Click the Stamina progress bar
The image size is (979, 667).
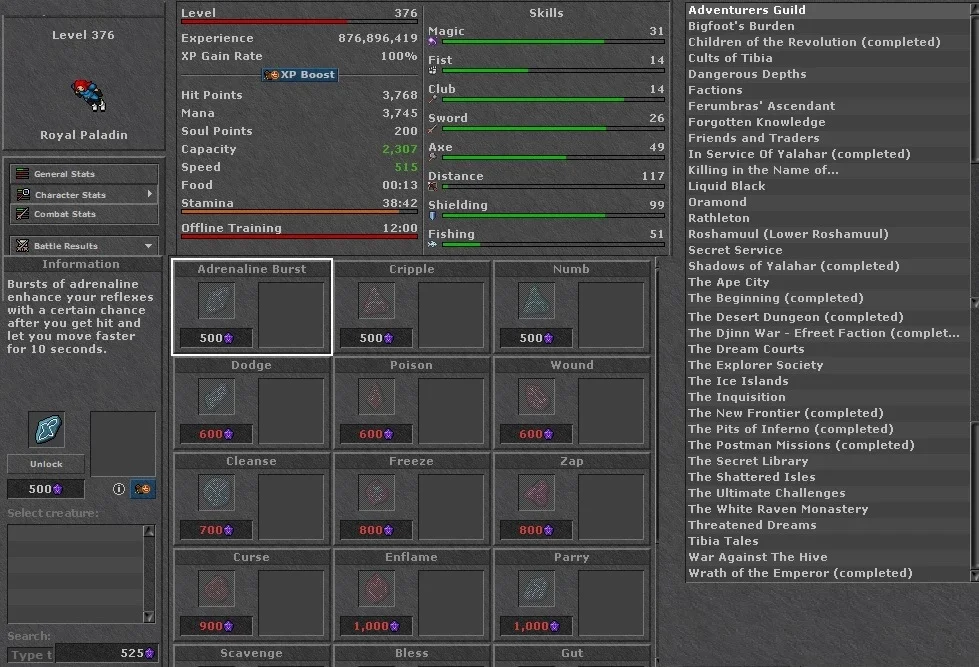(x=299, y=212)
